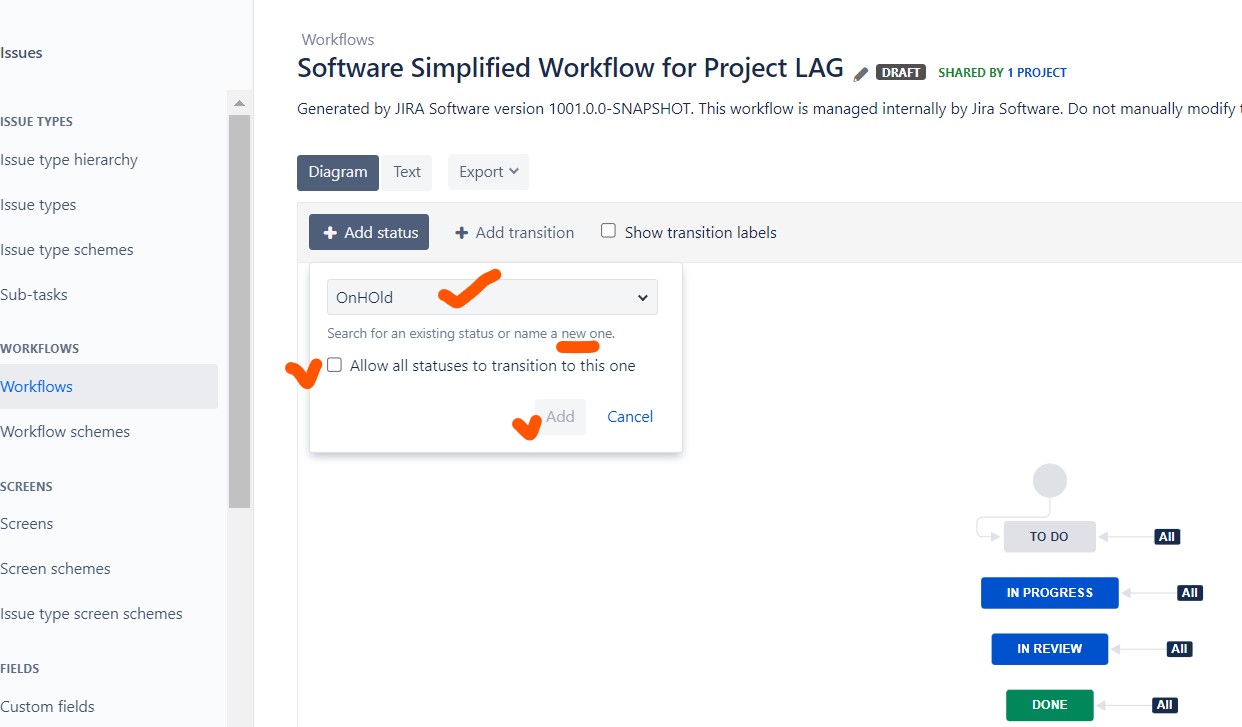1242x727 pixels.
Task: Check Allow all statuses to transition option
Action: click(335, 365)
